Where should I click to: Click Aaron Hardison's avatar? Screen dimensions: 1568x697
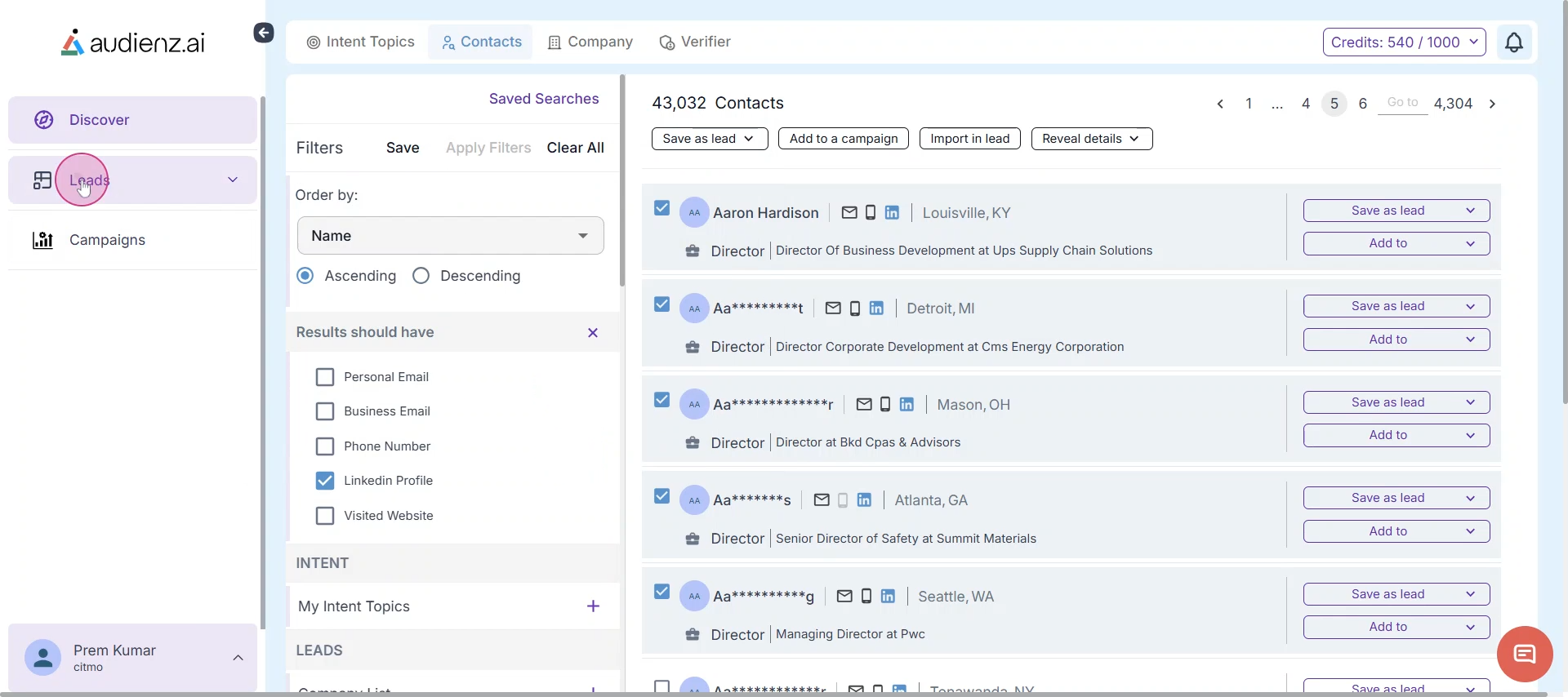(694, 213)
